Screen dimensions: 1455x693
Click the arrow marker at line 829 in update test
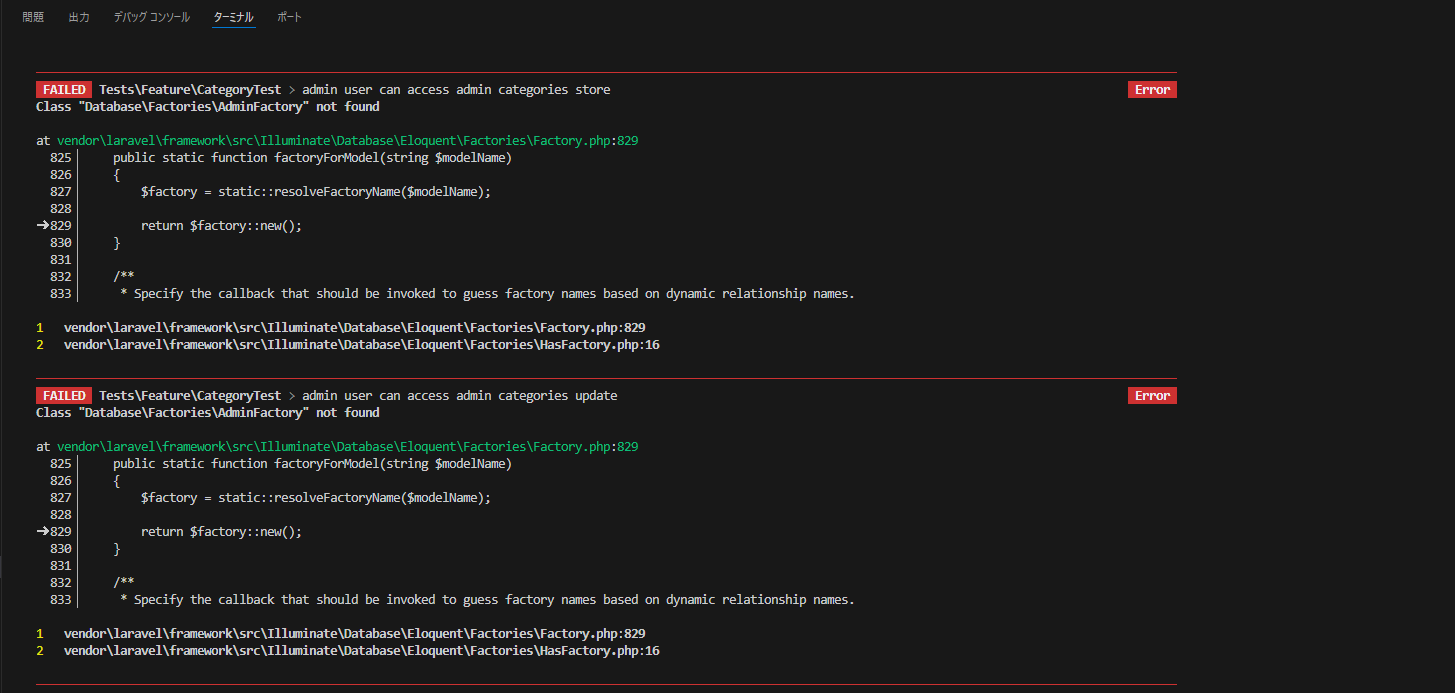(43, 532)
